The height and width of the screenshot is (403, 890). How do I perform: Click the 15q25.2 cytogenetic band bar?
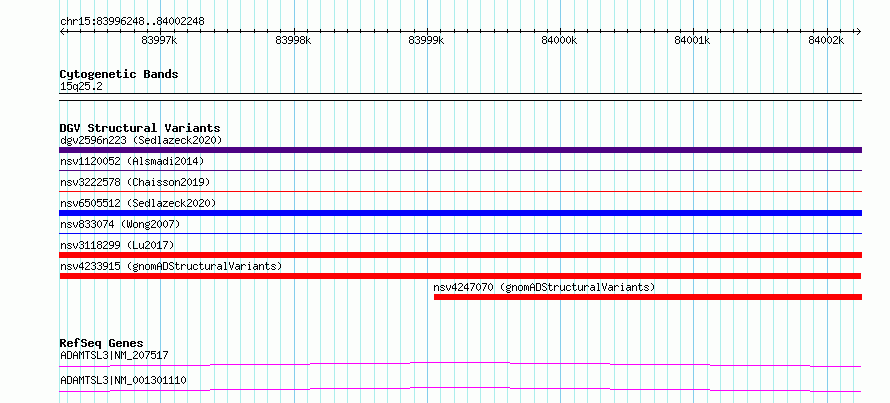pyautogui.click(x=460, y=97)
